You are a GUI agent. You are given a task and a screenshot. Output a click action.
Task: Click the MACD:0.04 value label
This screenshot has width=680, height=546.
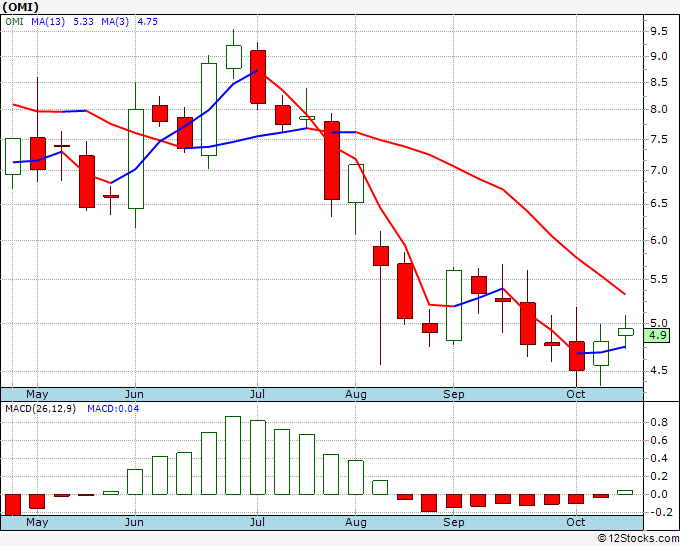[113, 409]
